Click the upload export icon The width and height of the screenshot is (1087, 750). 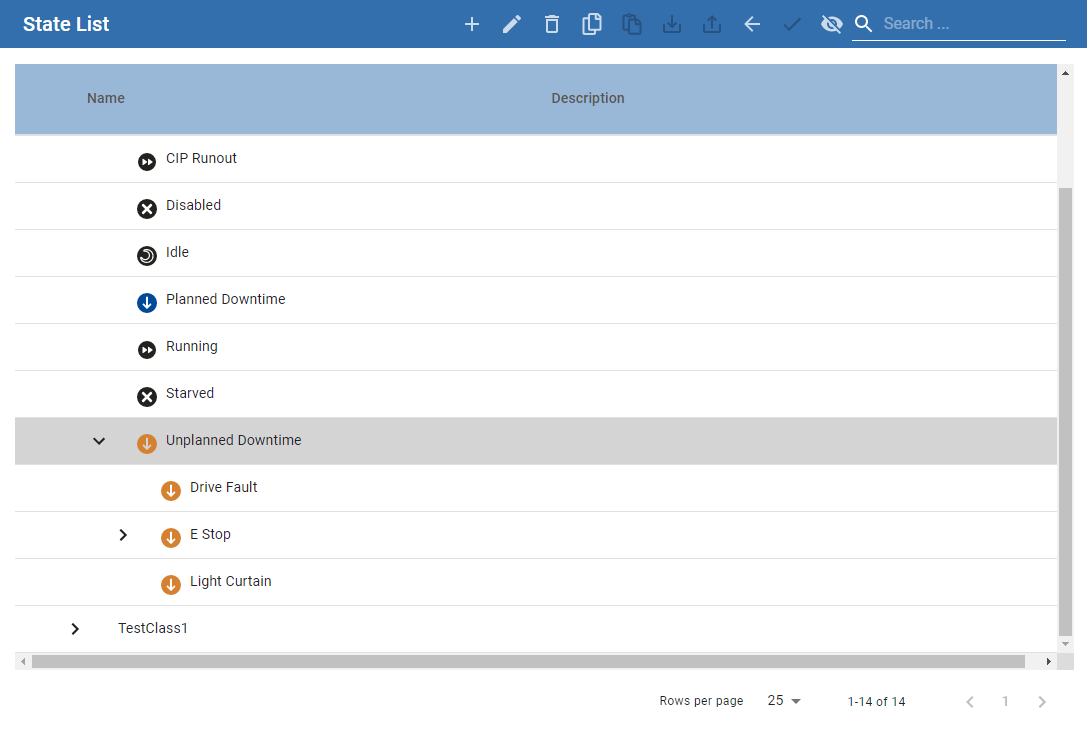[712, 24]
